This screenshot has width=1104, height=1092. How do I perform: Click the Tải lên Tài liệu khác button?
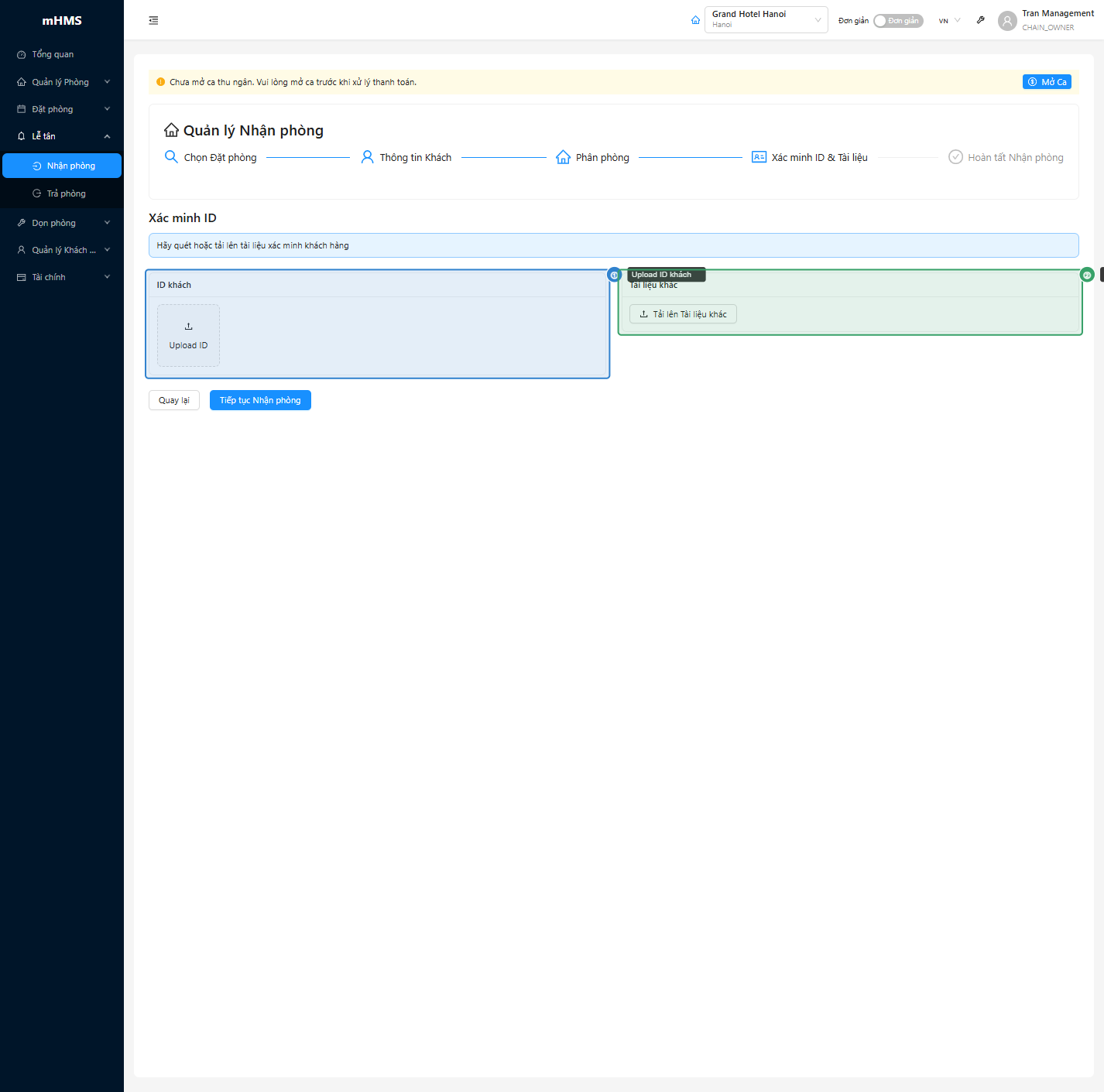683,314
